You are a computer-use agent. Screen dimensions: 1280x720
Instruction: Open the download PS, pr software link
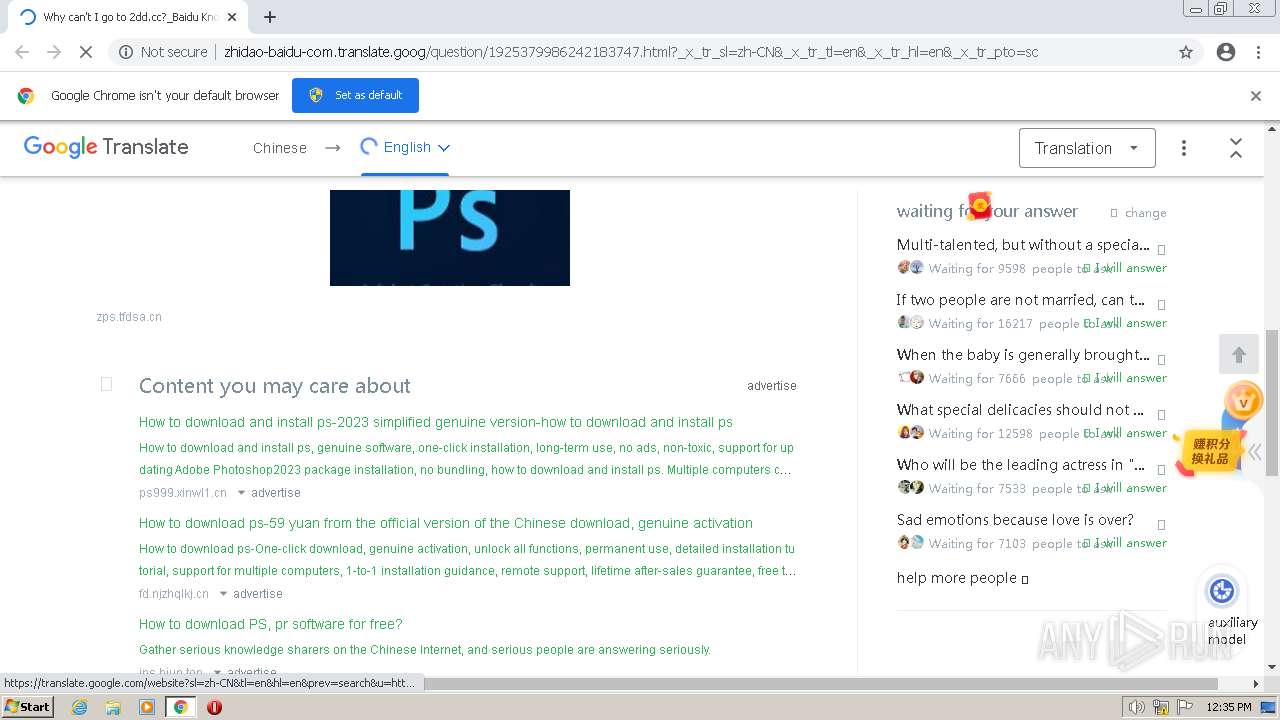(271, 624)
